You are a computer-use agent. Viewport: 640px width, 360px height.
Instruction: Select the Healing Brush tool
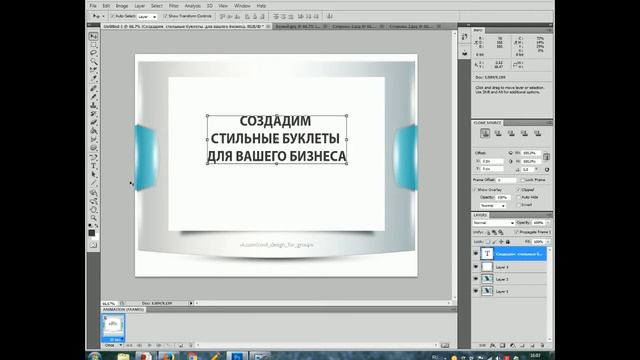coord(93,88)
